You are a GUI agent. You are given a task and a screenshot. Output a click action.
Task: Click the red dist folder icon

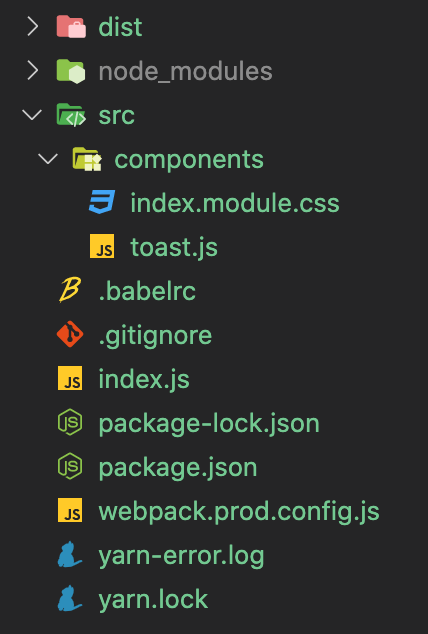(x=71, y=26)
